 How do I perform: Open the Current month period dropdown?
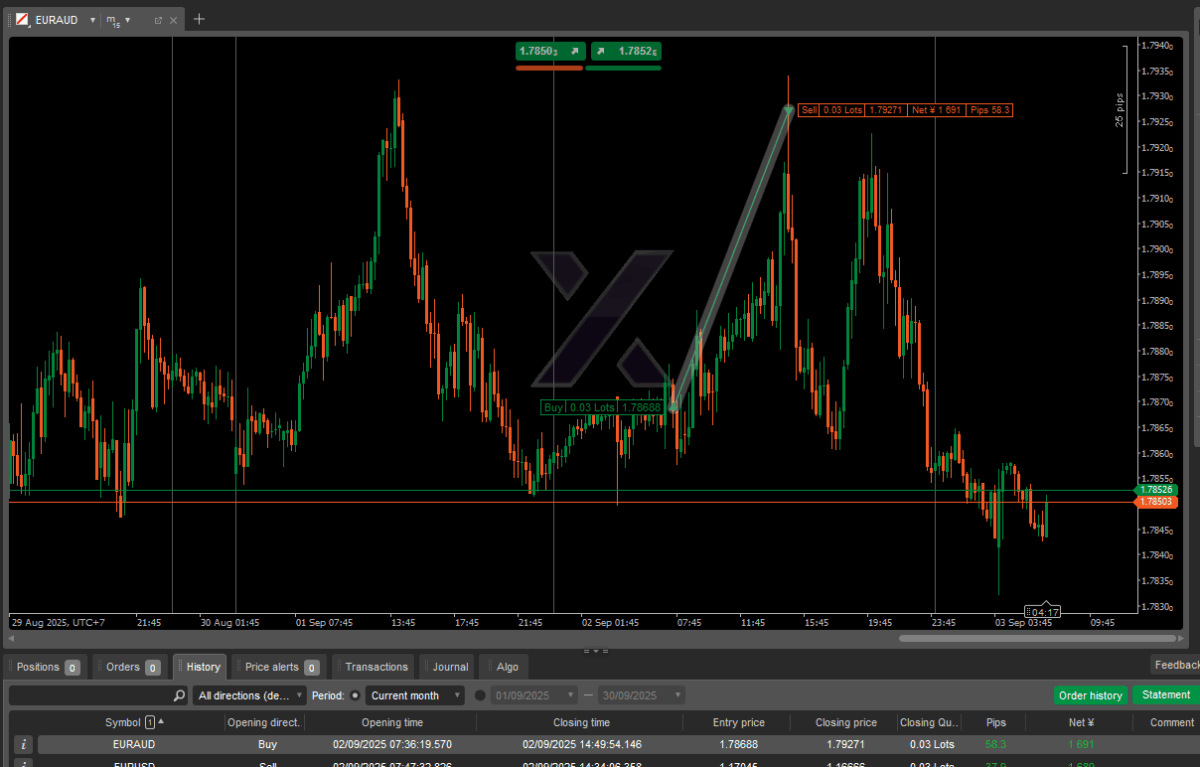coord(415,695)
